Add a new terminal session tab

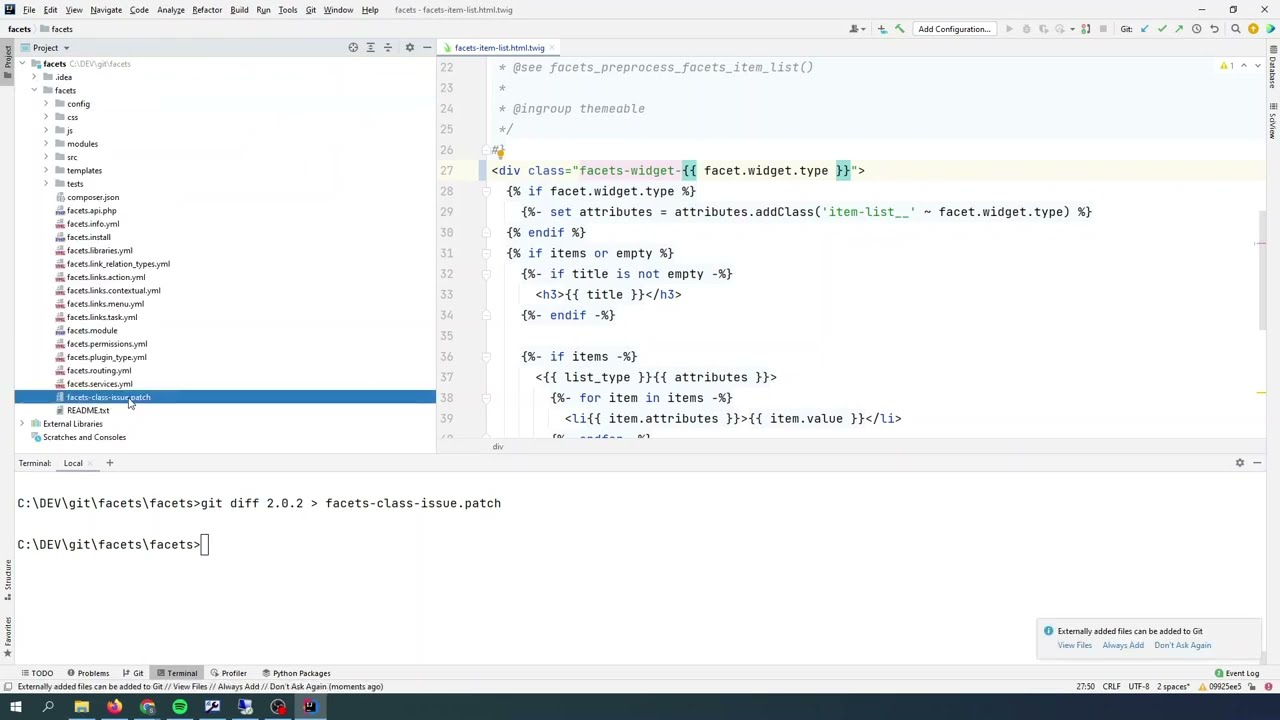[110, 463]
